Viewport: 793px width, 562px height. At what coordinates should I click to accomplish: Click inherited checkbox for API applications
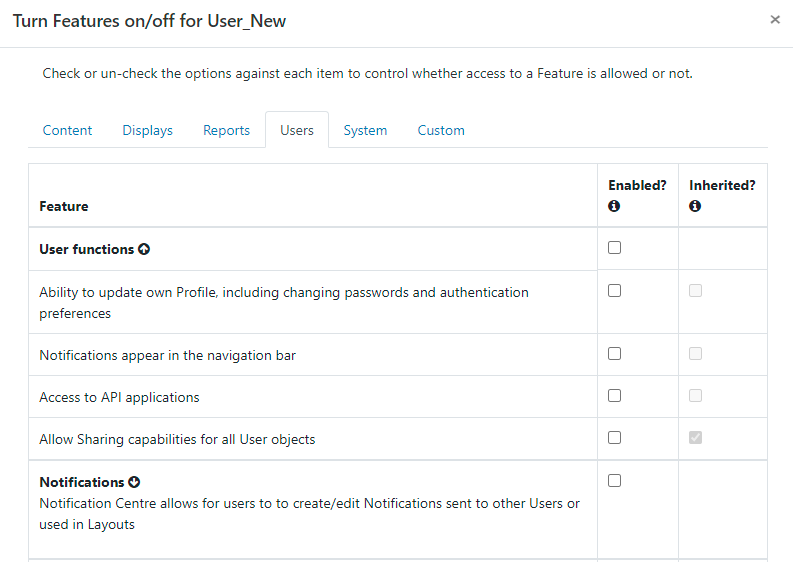(x=695, y=395)
